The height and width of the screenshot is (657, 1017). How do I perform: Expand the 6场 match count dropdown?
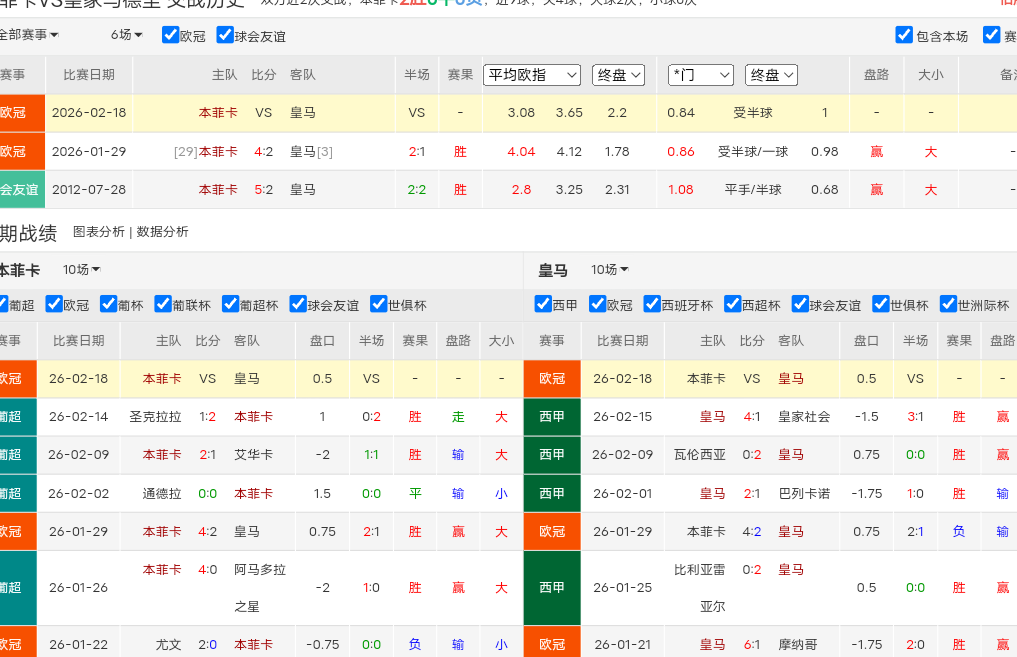pyautogui.click(x=126, y=35)
